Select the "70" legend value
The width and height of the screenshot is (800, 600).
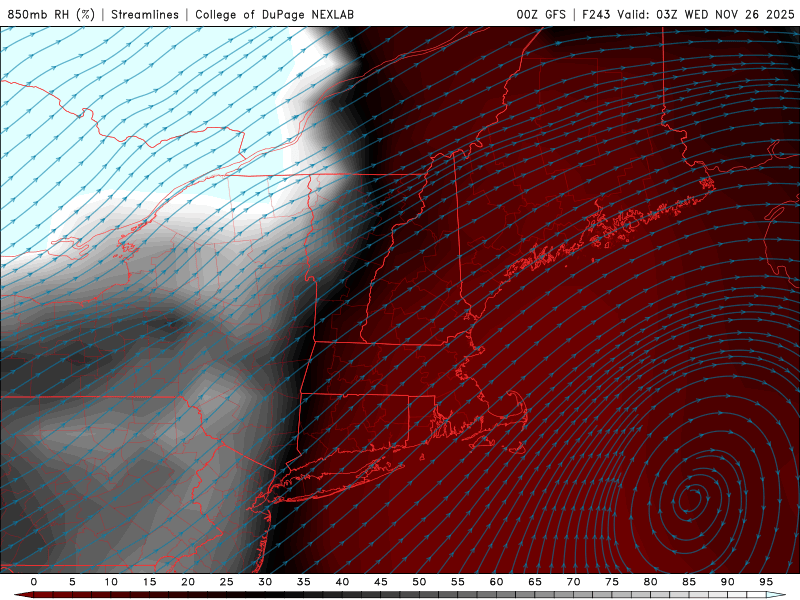pyautogui.click(x=573, y=582)
